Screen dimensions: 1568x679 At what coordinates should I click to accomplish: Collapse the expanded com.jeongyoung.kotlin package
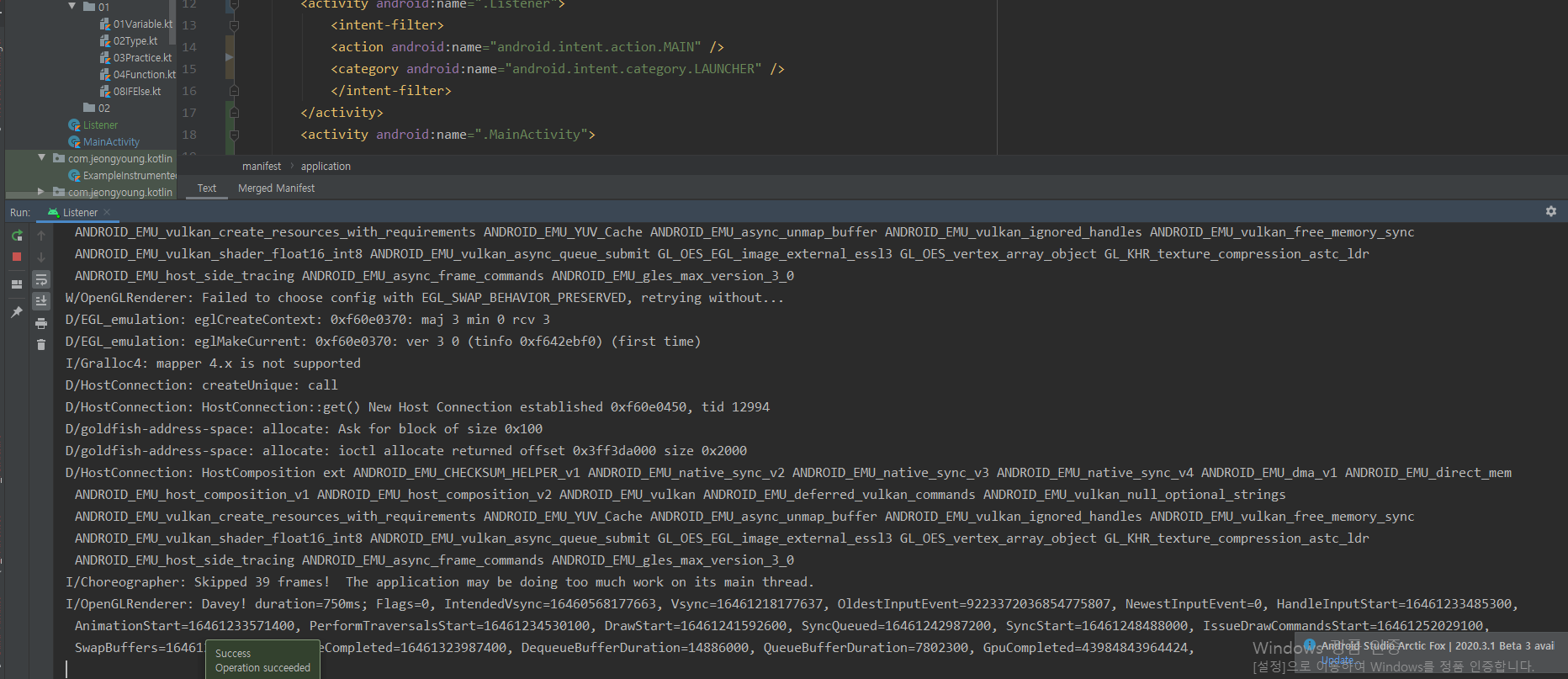coord(42,157)
